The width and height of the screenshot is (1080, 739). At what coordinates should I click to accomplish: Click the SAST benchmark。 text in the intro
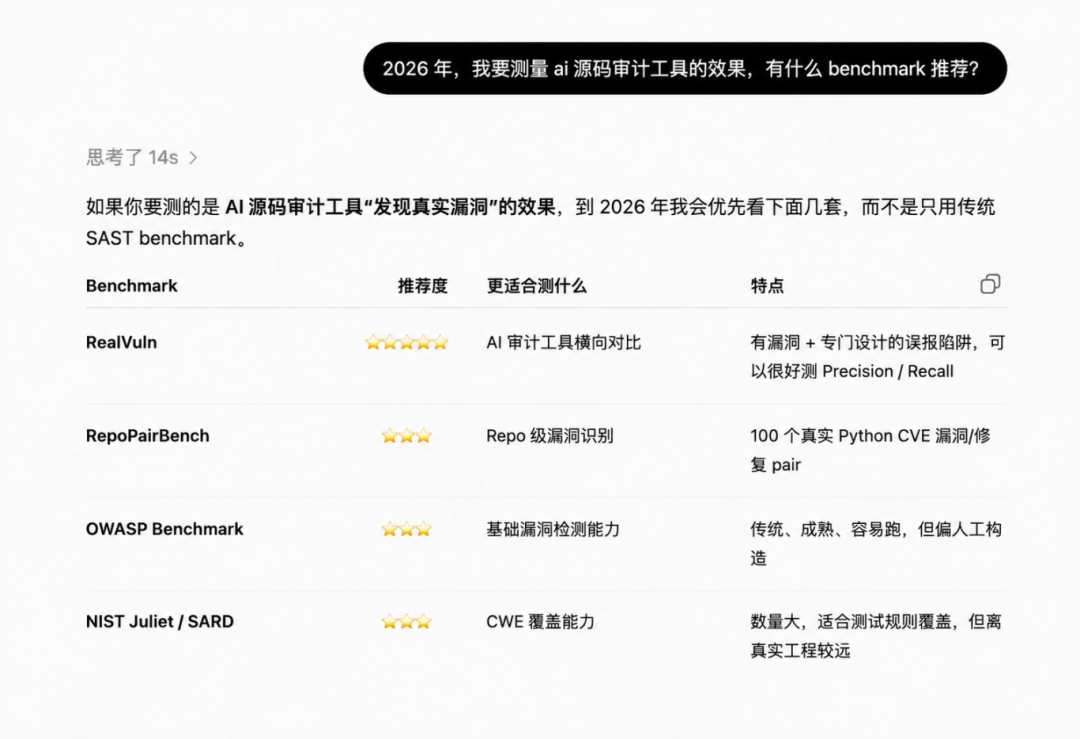tap(167, 238)
